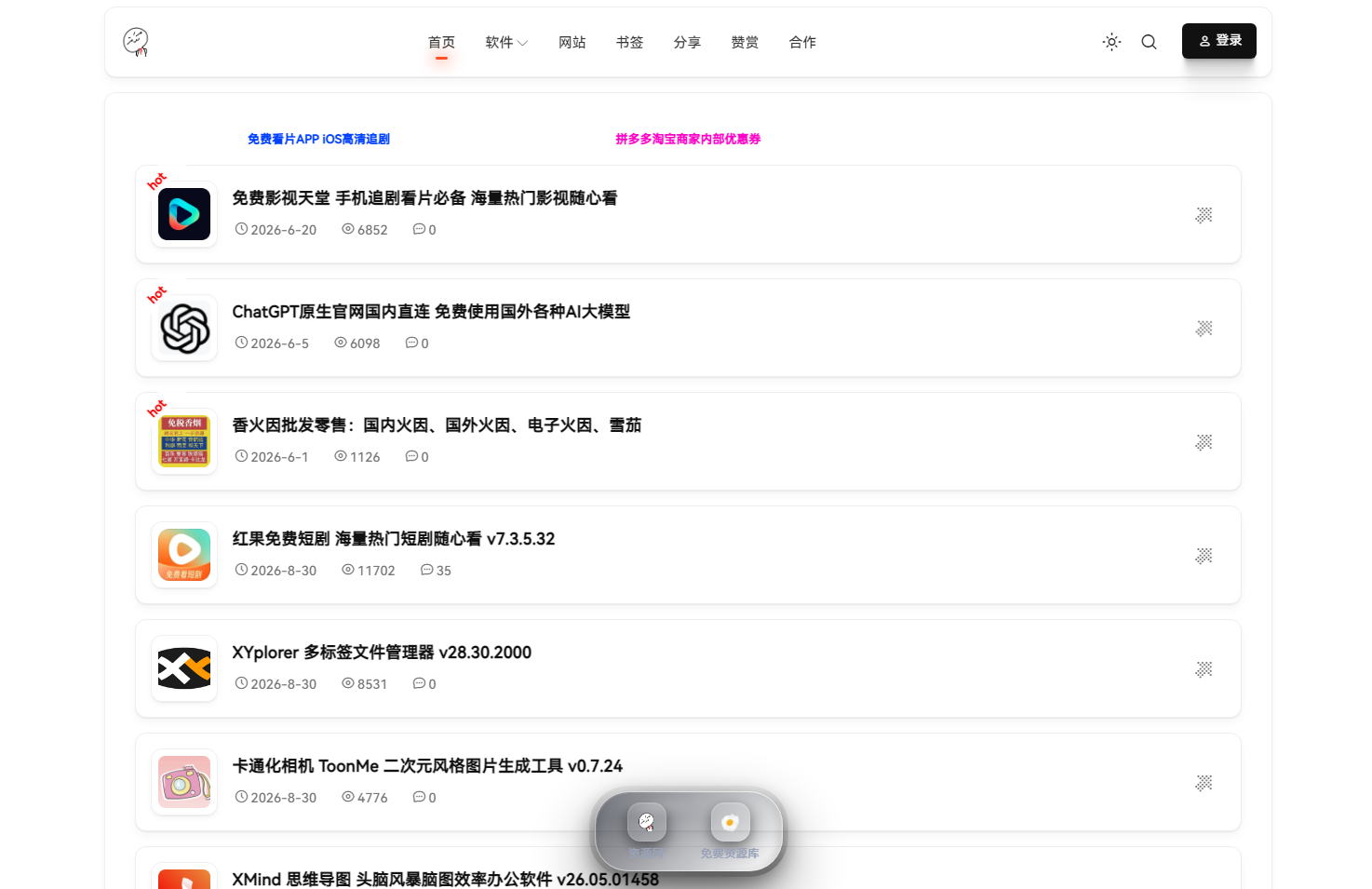This screenshot has width=1372, height=889.
Task: Click the 资源网 floating dock icon
Action: [646, 822]
